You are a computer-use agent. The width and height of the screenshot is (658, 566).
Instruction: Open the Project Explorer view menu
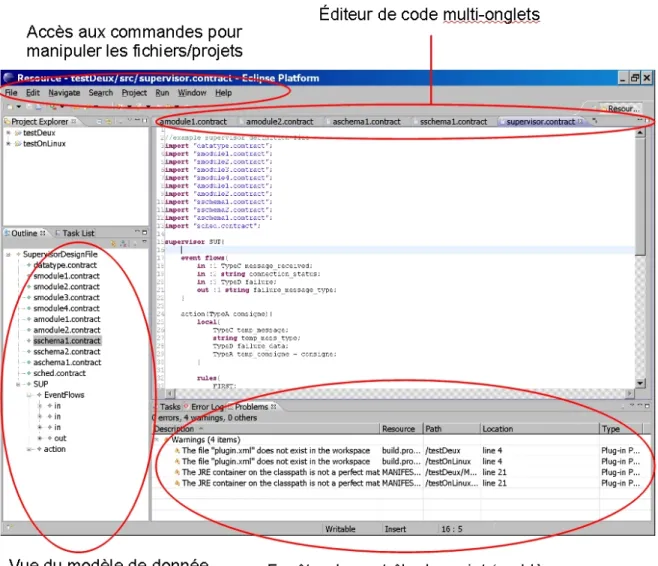pyautogui.click(x=129, y=120)
